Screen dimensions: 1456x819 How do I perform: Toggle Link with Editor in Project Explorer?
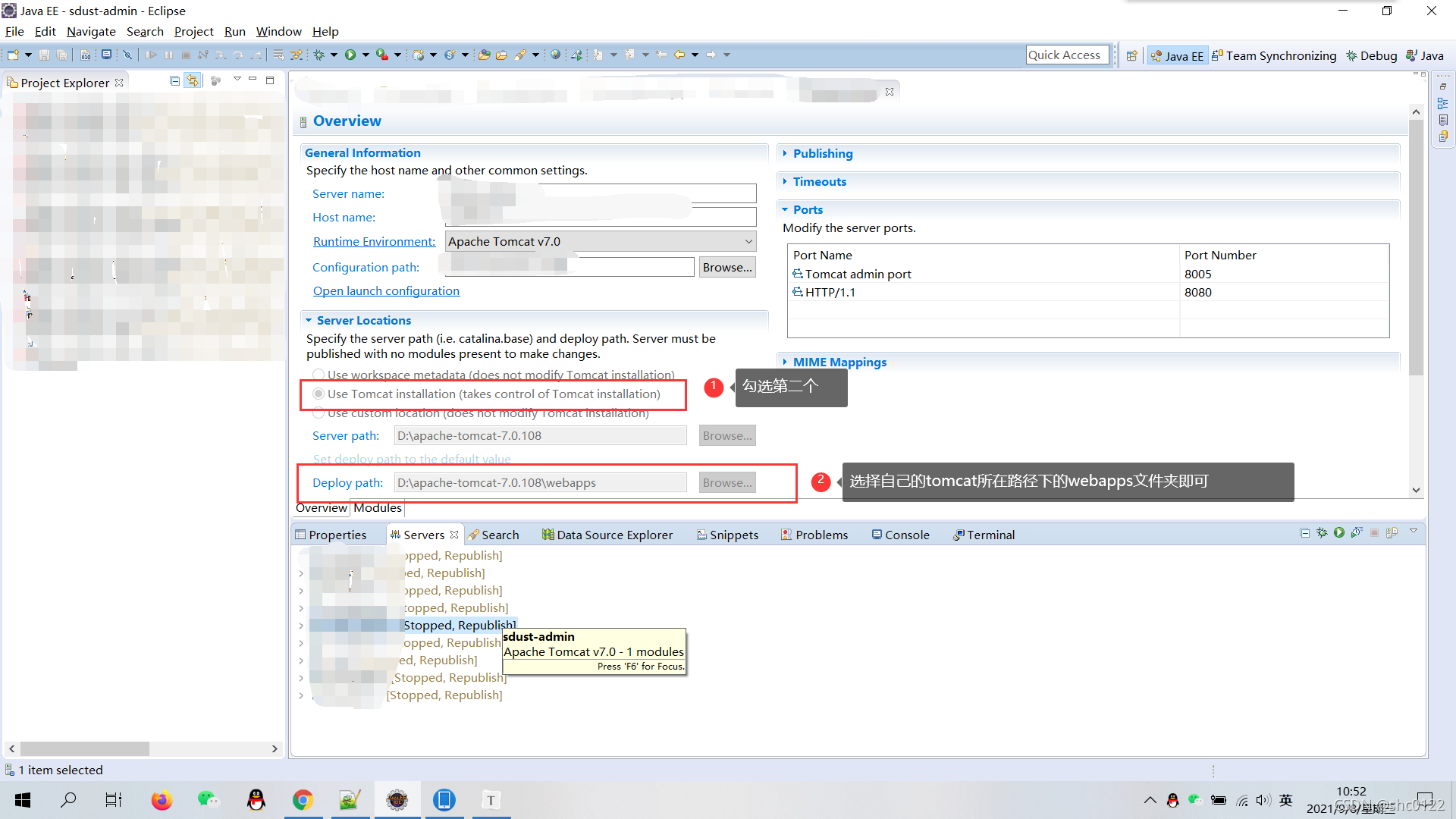tap(193, 80)
